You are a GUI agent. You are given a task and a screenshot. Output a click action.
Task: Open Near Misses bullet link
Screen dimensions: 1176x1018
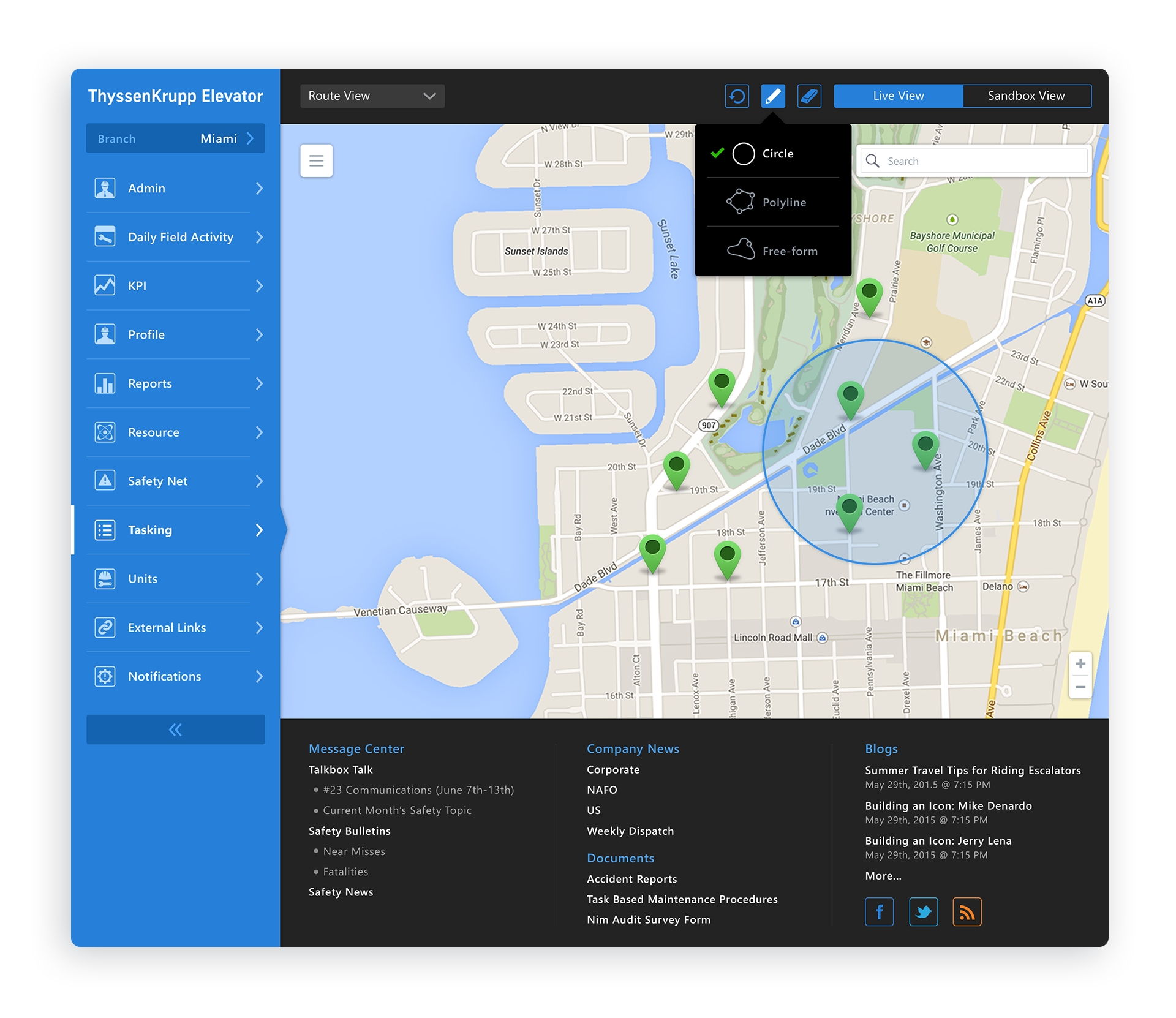click(x=354, y=851)
